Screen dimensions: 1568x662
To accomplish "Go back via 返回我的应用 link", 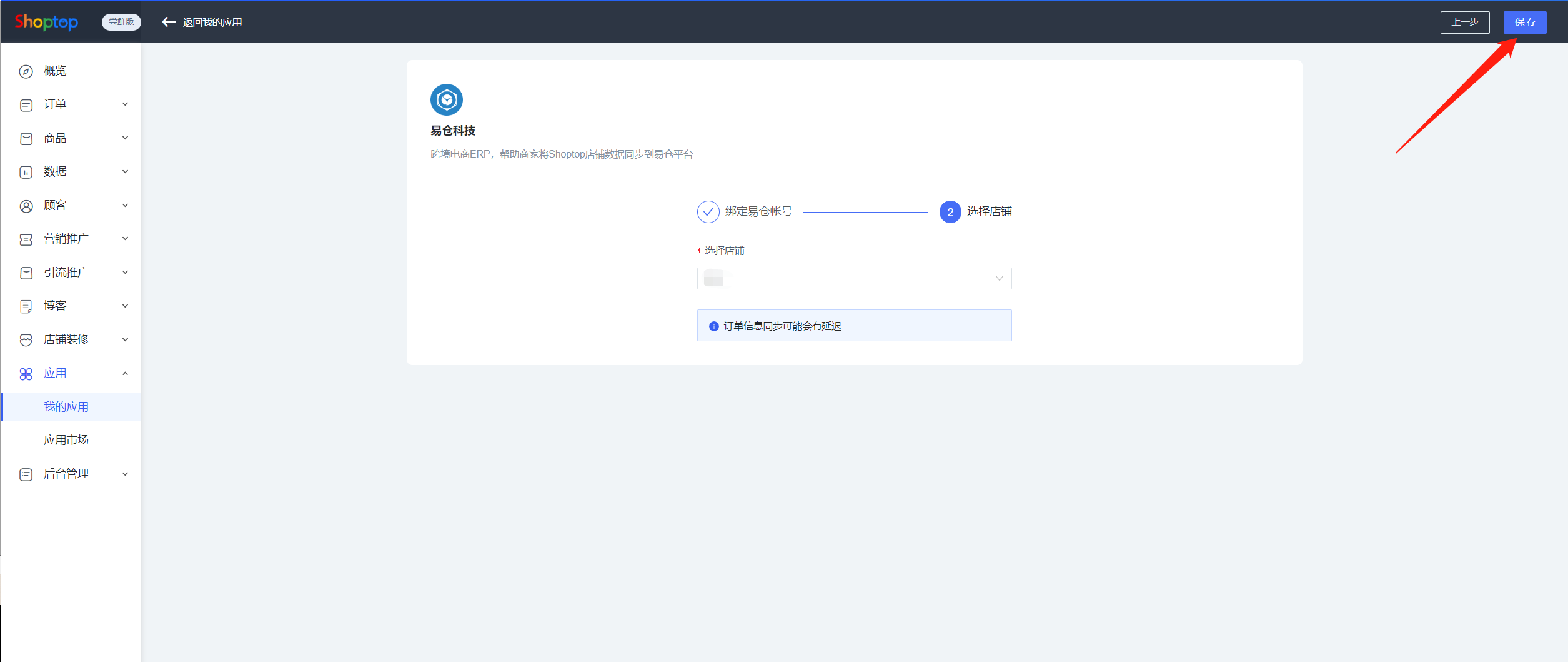I will tap(212, 22).
